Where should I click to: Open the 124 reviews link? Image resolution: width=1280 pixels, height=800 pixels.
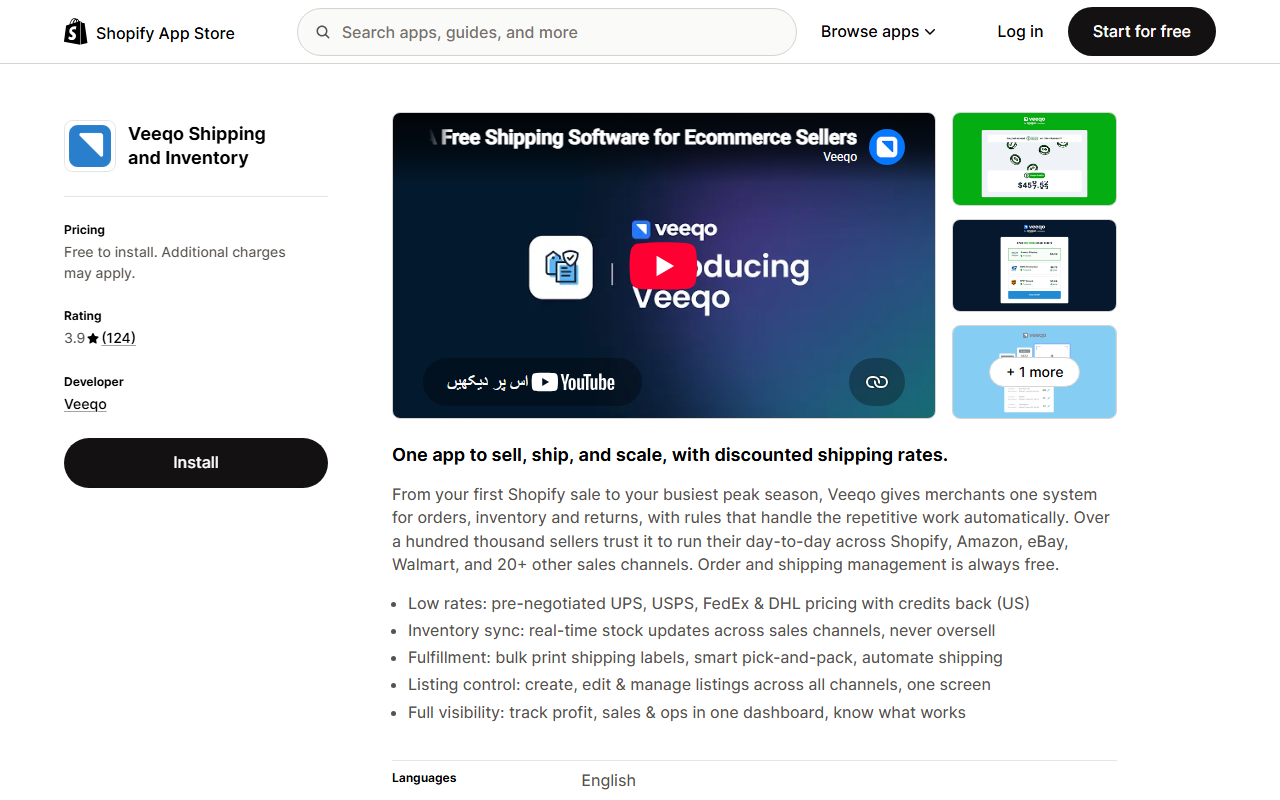pos(119,338)
